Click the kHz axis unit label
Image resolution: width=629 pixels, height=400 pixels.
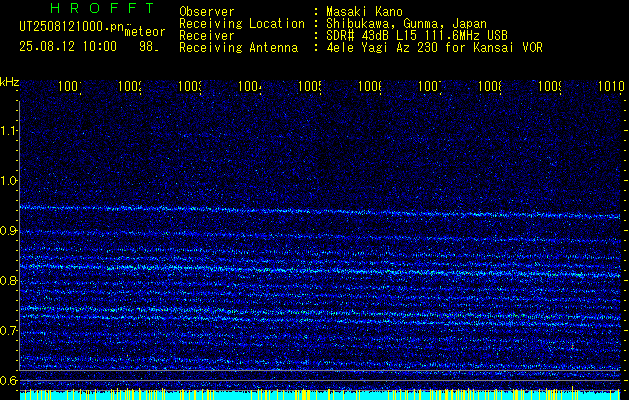coord(9,83)
